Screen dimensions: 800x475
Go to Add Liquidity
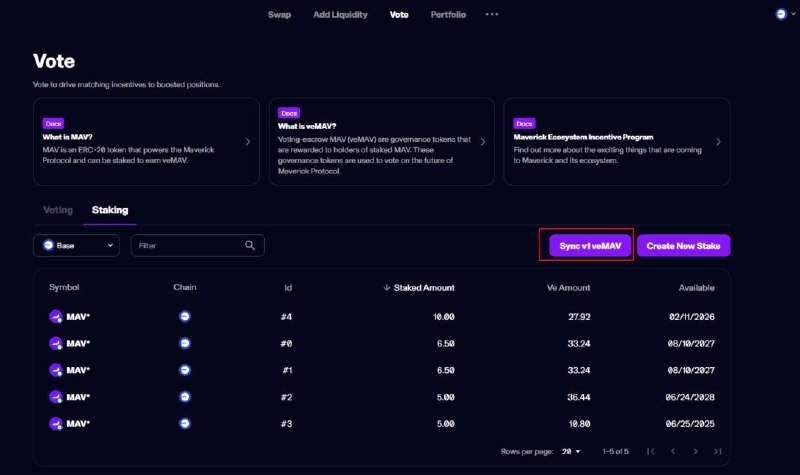pyautogui.click(x=340, y=15)
